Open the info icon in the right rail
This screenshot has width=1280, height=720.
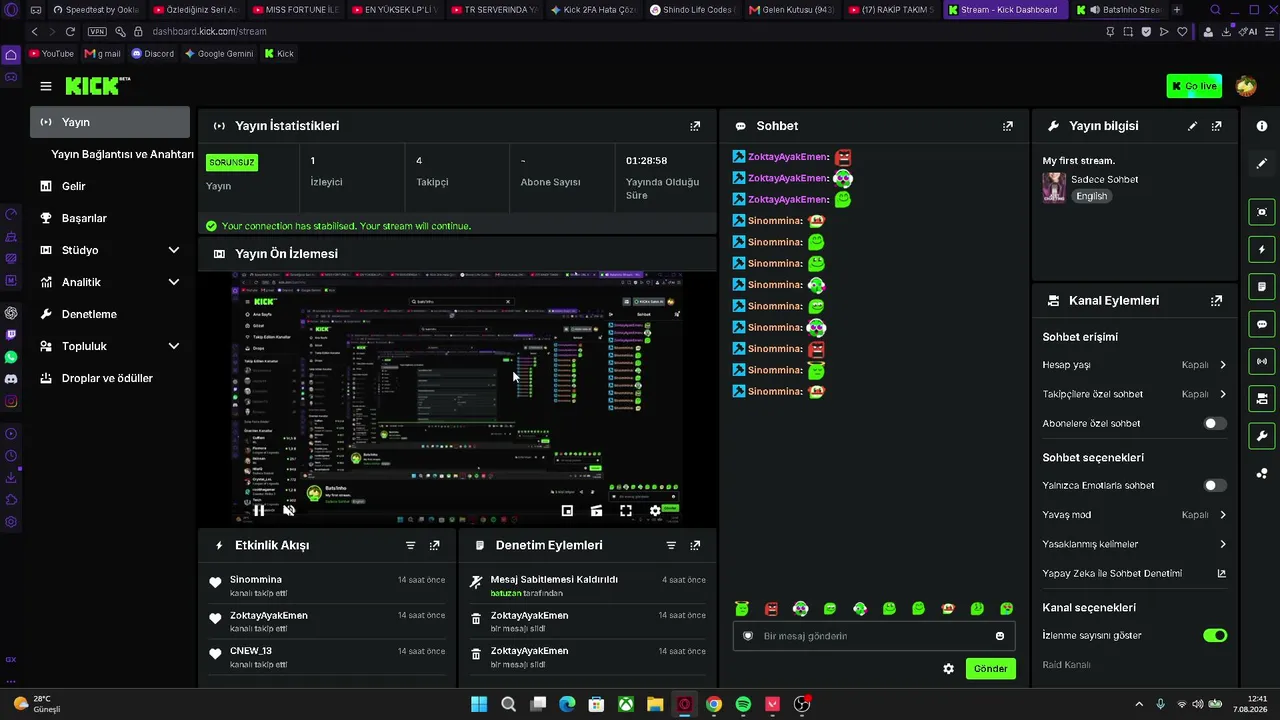coord(1262,126)
